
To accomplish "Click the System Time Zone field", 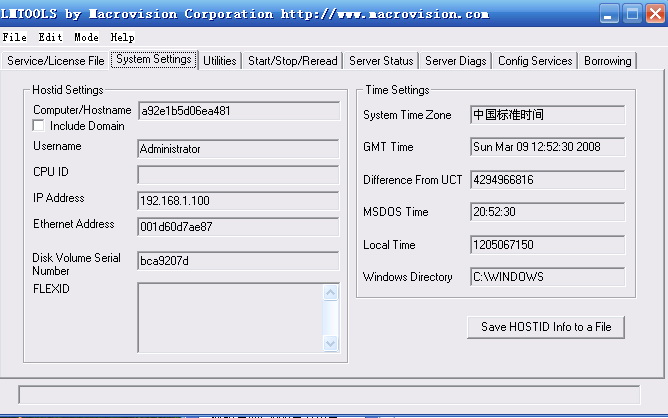I will [x=547, y=115].
